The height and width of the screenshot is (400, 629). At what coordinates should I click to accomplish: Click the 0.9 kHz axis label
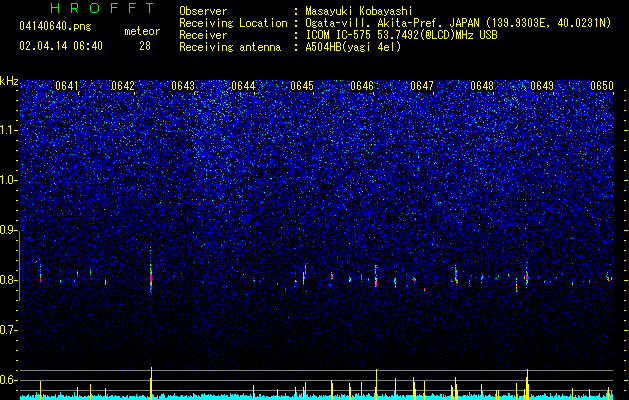pos(9,230)
